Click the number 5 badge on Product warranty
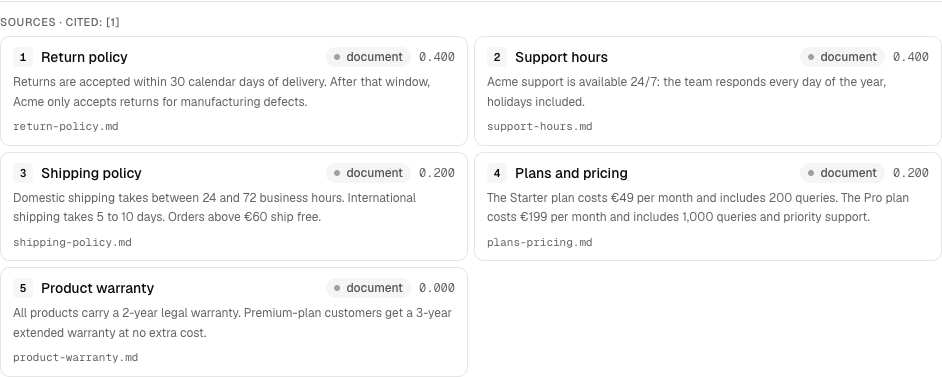The width and height of the screenshot is (942, 377). click(x=23, y=288)
